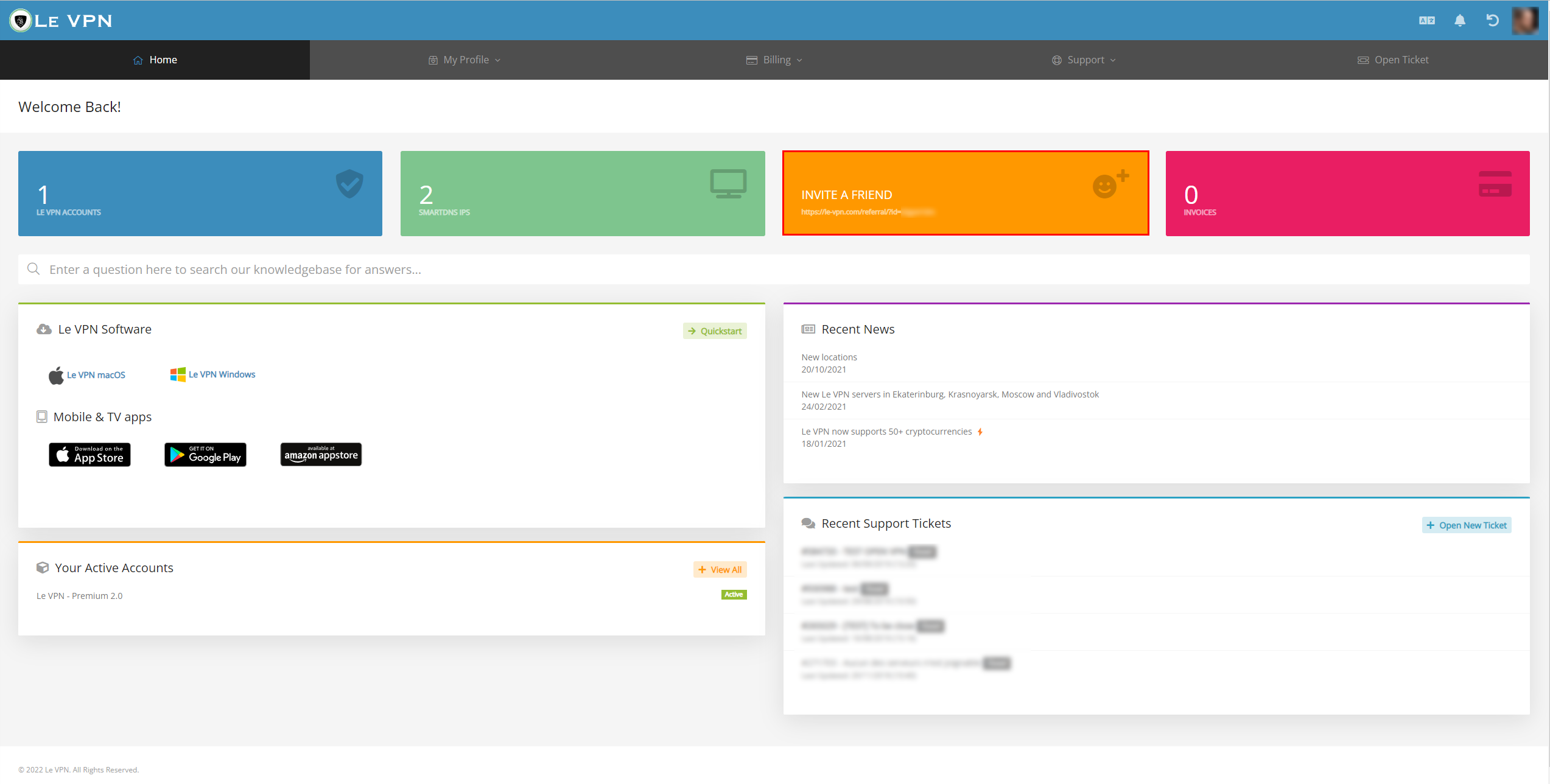Expand the Billing dropdown menu

(x=775, y=59)
